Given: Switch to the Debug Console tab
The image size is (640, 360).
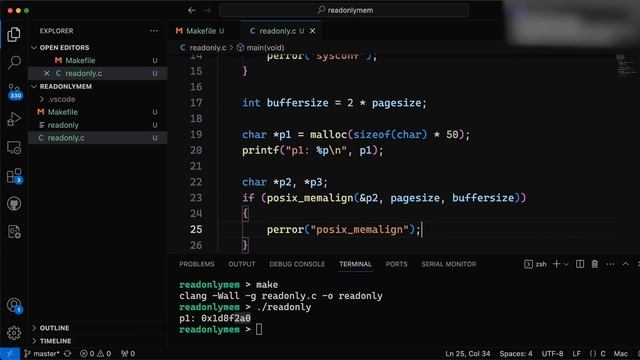Looking at the screenshot, I should pyautogui.click(x=297, y=264).
